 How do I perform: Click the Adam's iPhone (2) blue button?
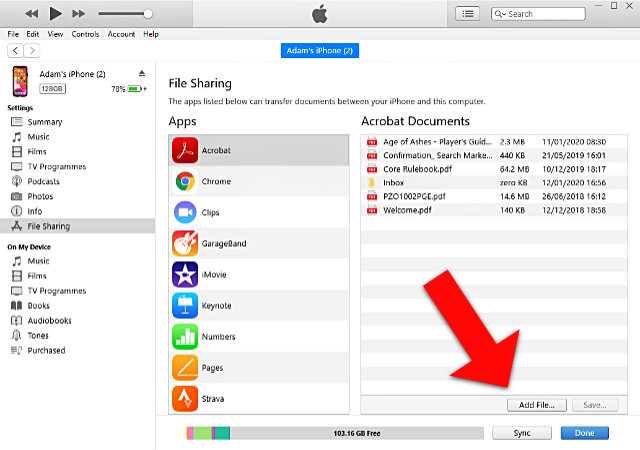320,51
